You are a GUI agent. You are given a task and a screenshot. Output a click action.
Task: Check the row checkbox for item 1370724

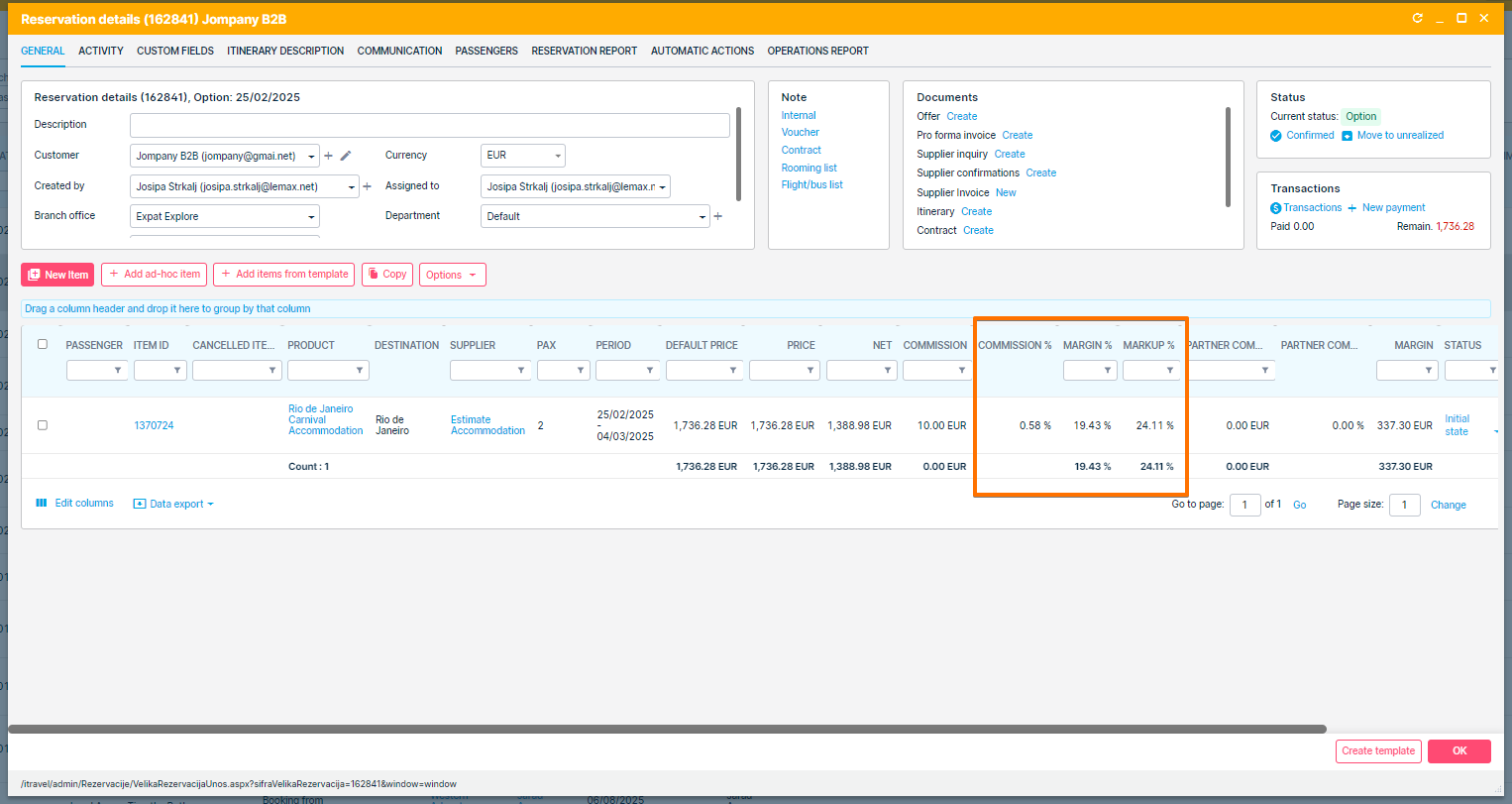[43, 425]
